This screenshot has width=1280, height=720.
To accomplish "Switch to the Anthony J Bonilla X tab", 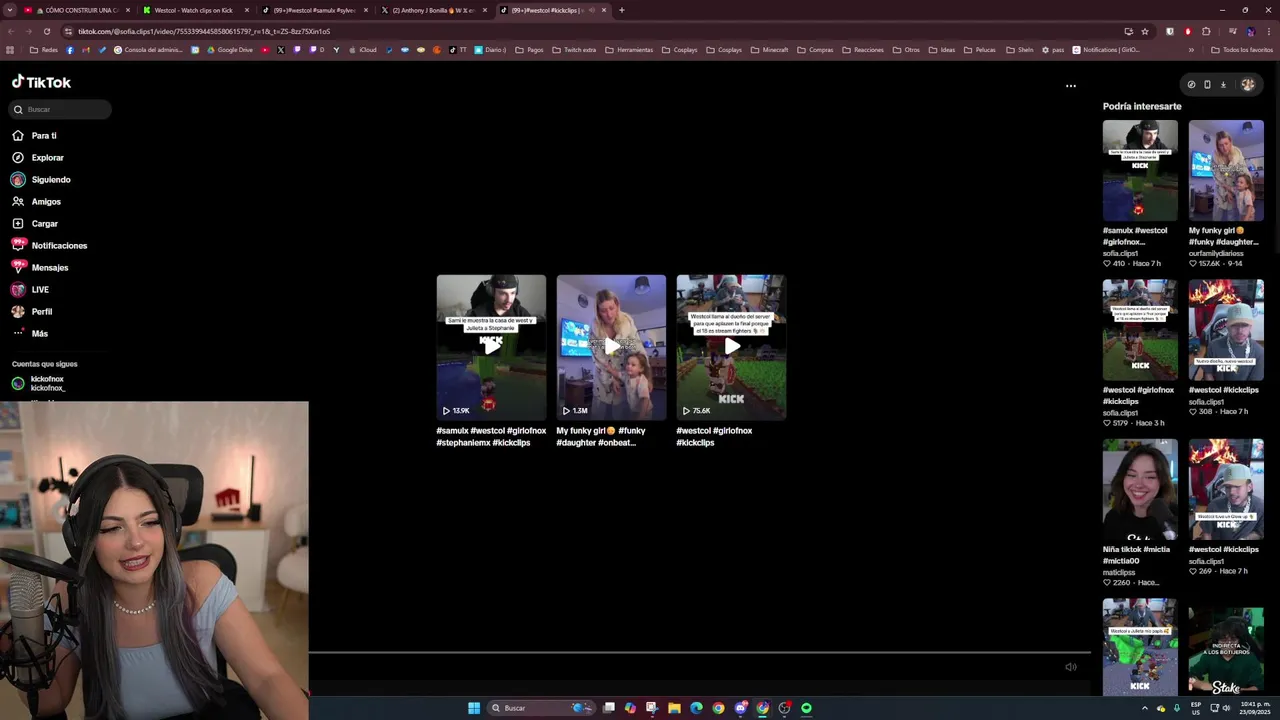I will tap(434, 10).
